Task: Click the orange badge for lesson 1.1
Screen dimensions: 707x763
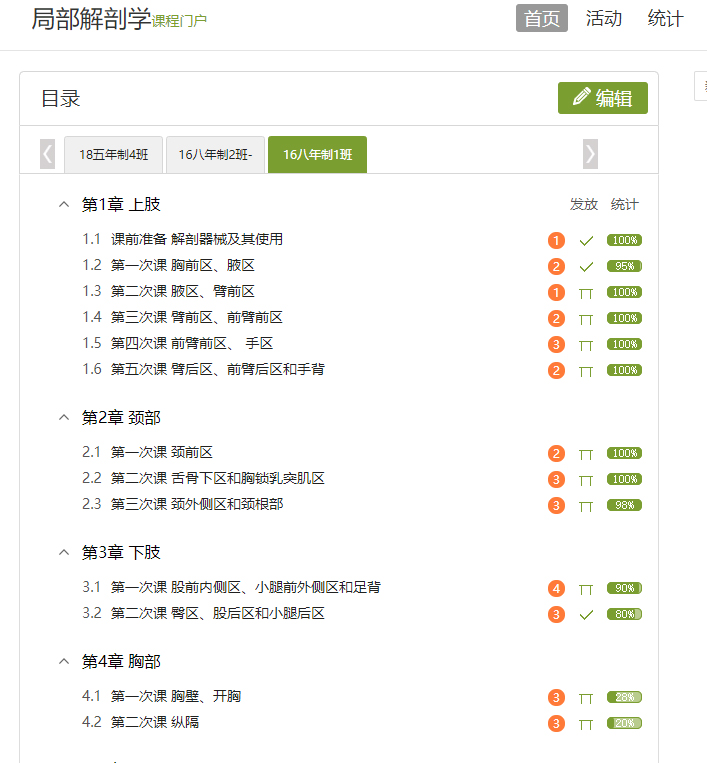Action: pos(557,240)
